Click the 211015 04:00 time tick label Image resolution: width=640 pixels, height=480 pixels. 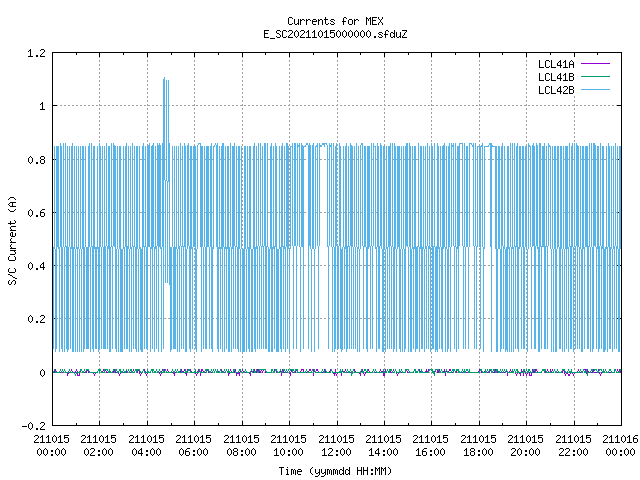click(147, 446)
